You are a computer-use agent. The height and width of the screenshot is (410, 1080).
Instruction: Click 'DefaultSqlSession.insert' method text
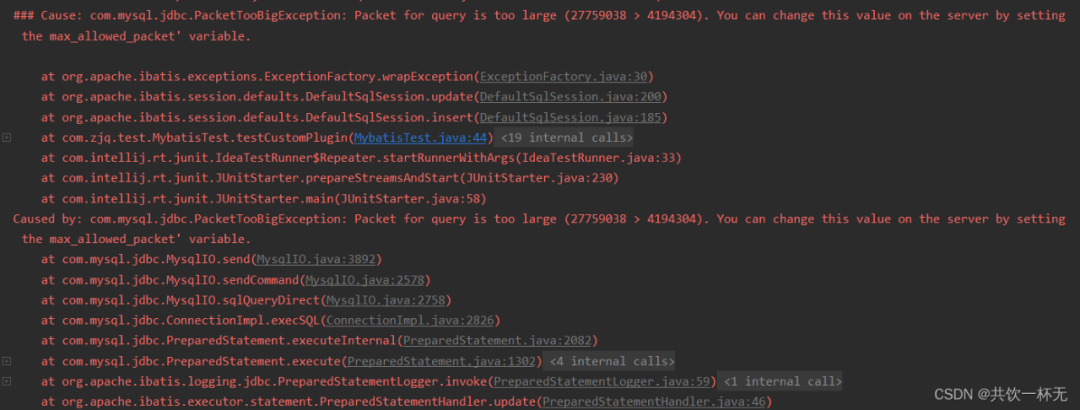(390, 117)
